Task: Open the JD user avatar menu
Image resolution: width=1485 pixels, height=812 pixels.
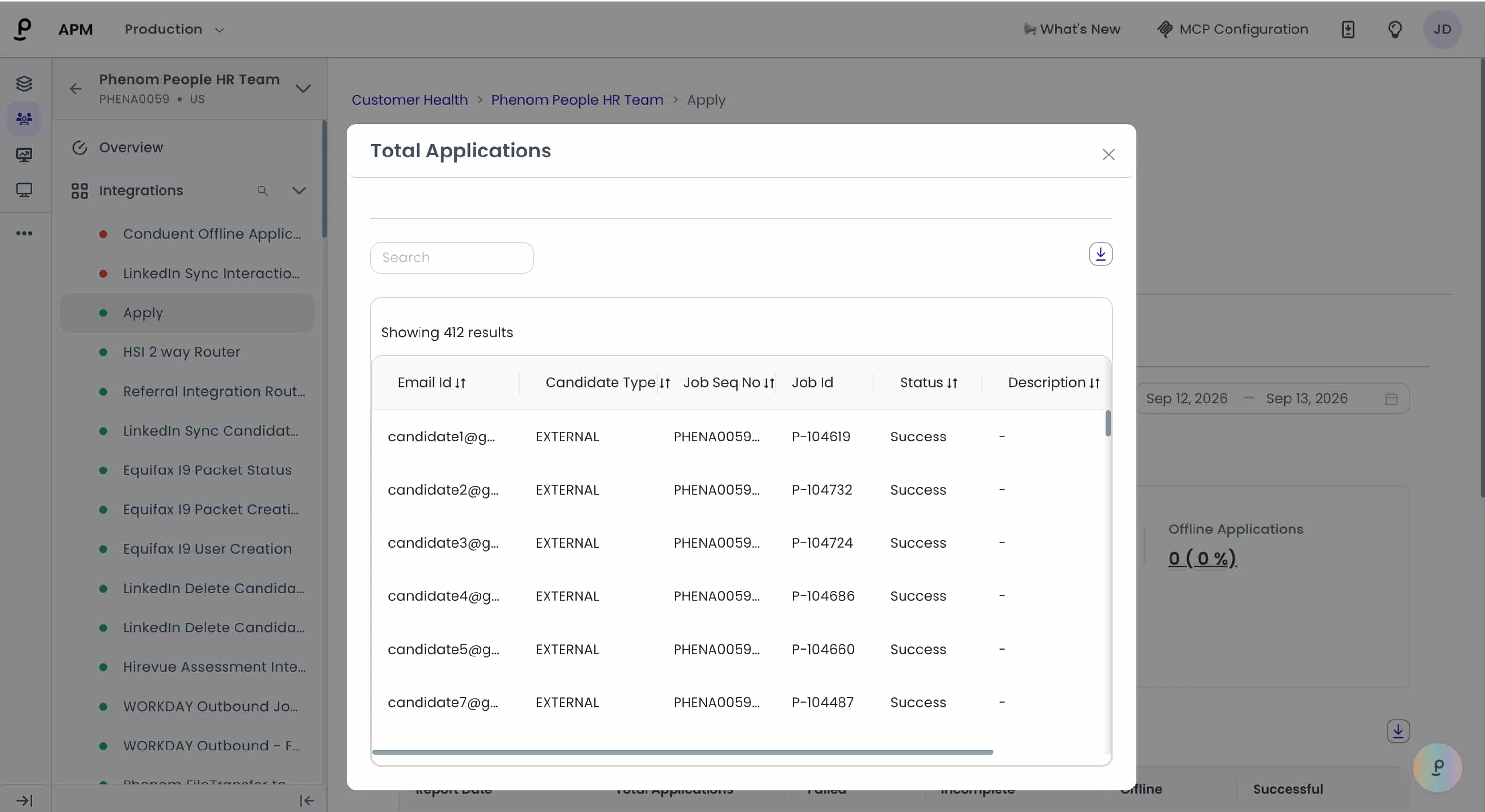Action: (1442, 30)
